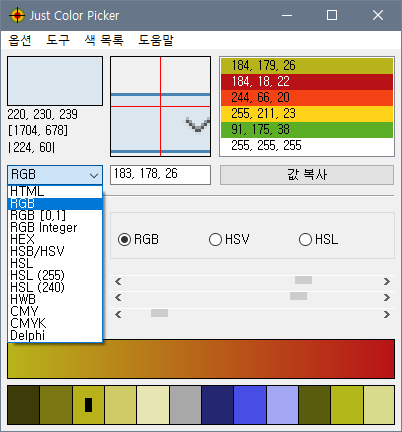Click the second slider thumb
This screenshot has width=402, height=432.
(x=298, y=296)
